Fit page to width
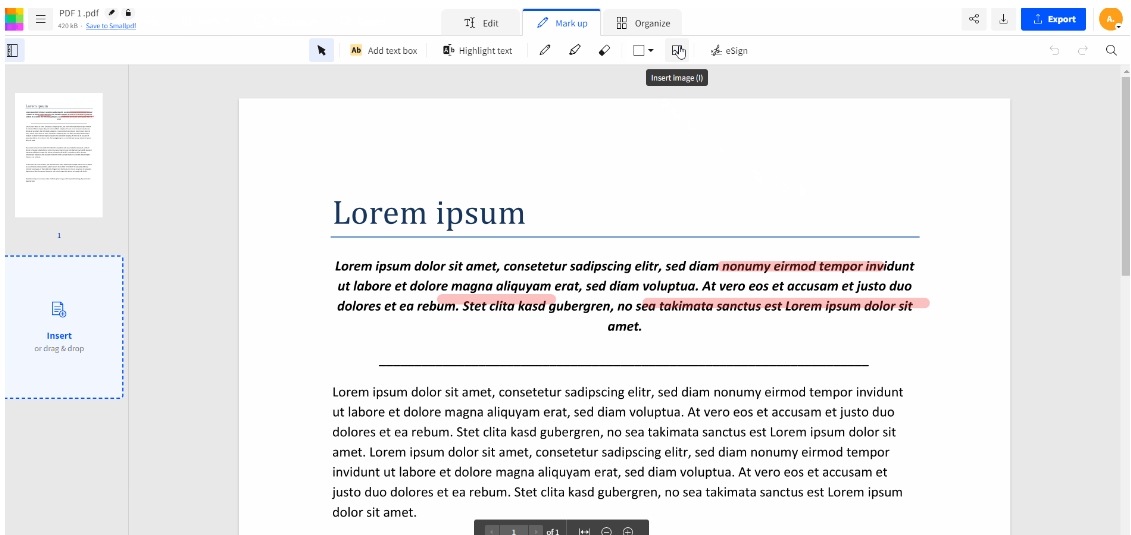The width and height of the screenshot is (1131, 535). (584, 531)
